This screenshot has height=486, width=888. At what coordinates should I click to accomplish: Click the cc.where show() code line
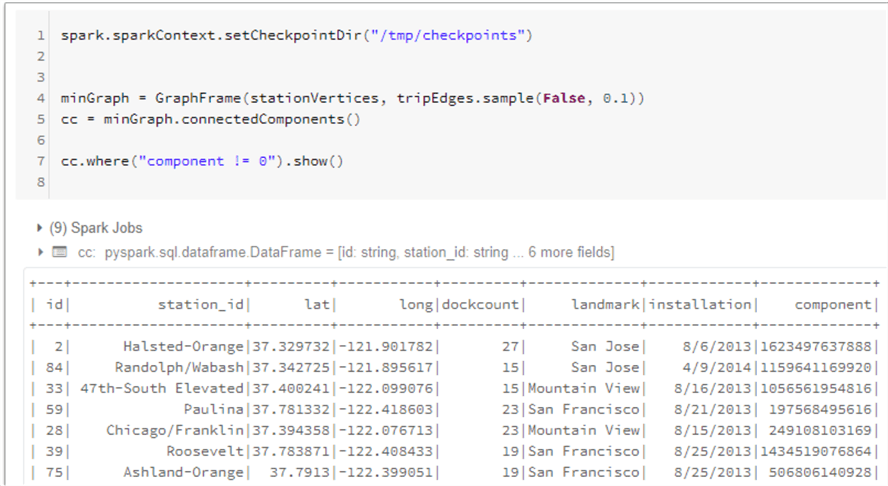202,161
